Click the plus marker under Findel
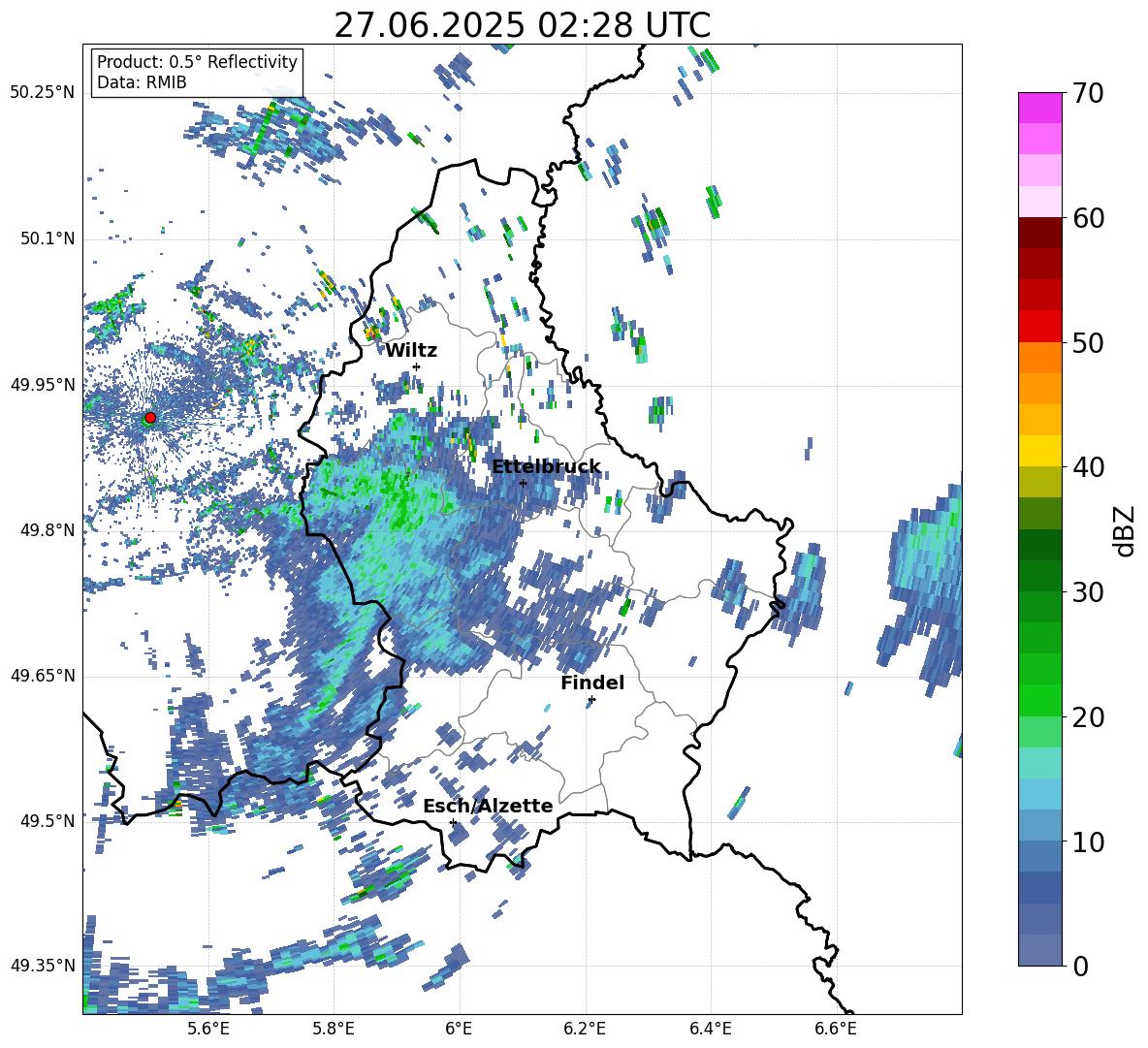The image size is (1148, 1048). (591, 700)
